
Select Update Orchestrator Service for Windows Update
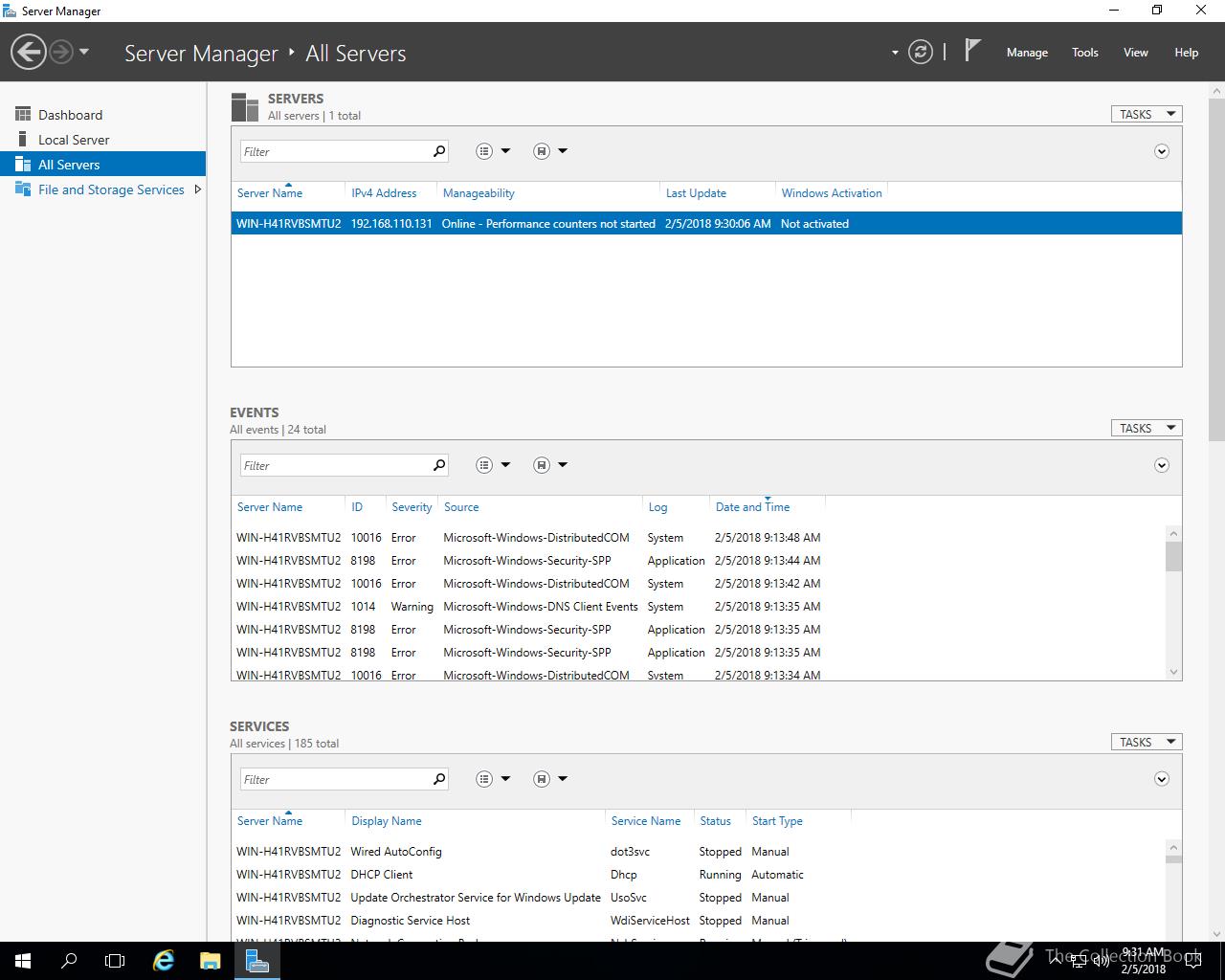(x=698, y=898)
